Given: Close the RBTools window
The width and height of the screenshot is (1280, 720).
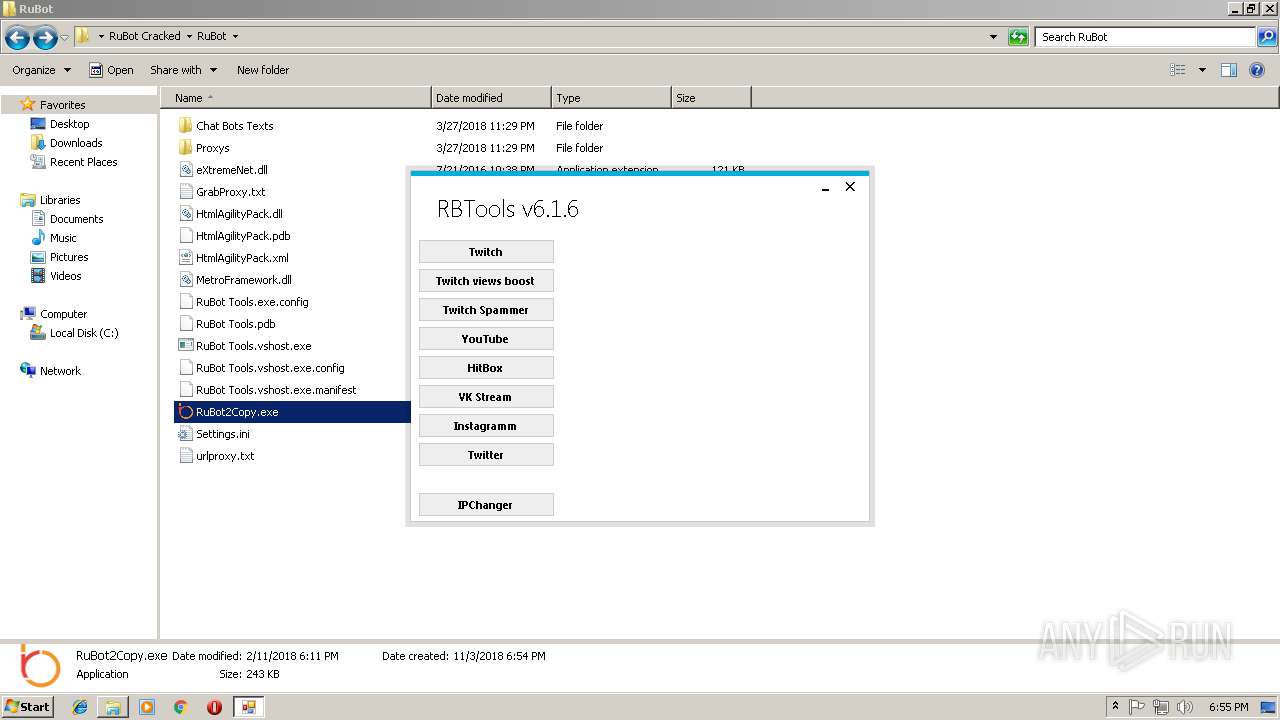Looking at the screenshot, I should tap(850, 187).
